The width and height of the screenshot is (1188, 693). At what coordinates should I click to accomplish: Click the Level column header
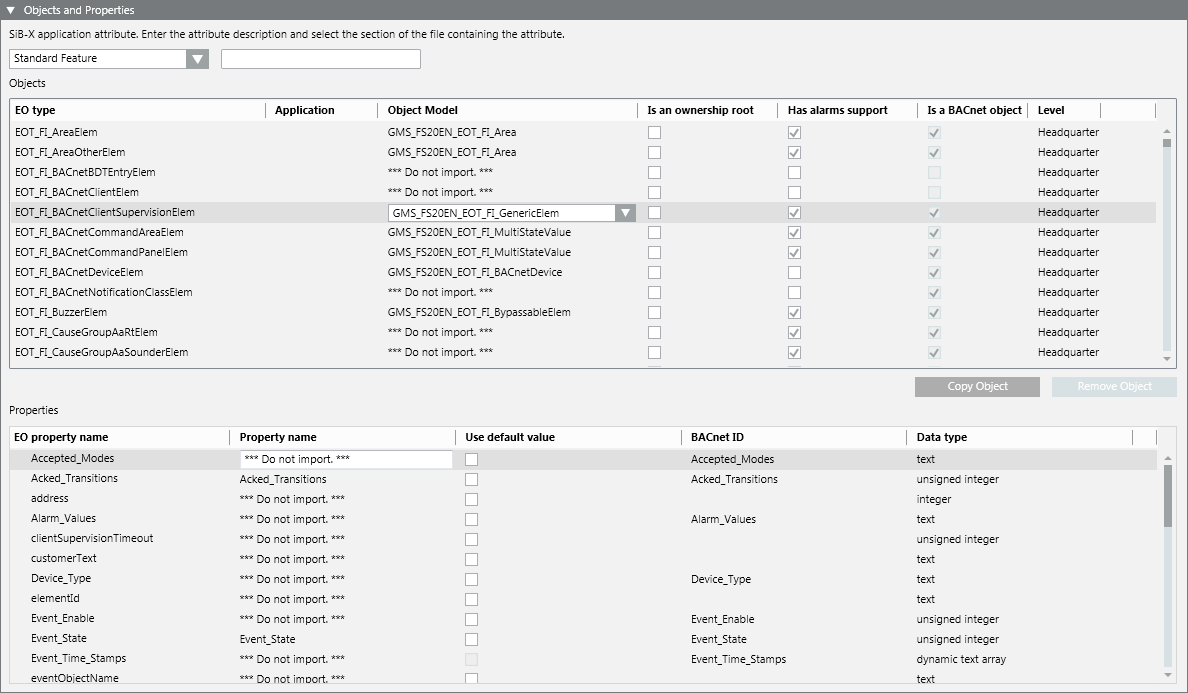tap(1051, 110)
